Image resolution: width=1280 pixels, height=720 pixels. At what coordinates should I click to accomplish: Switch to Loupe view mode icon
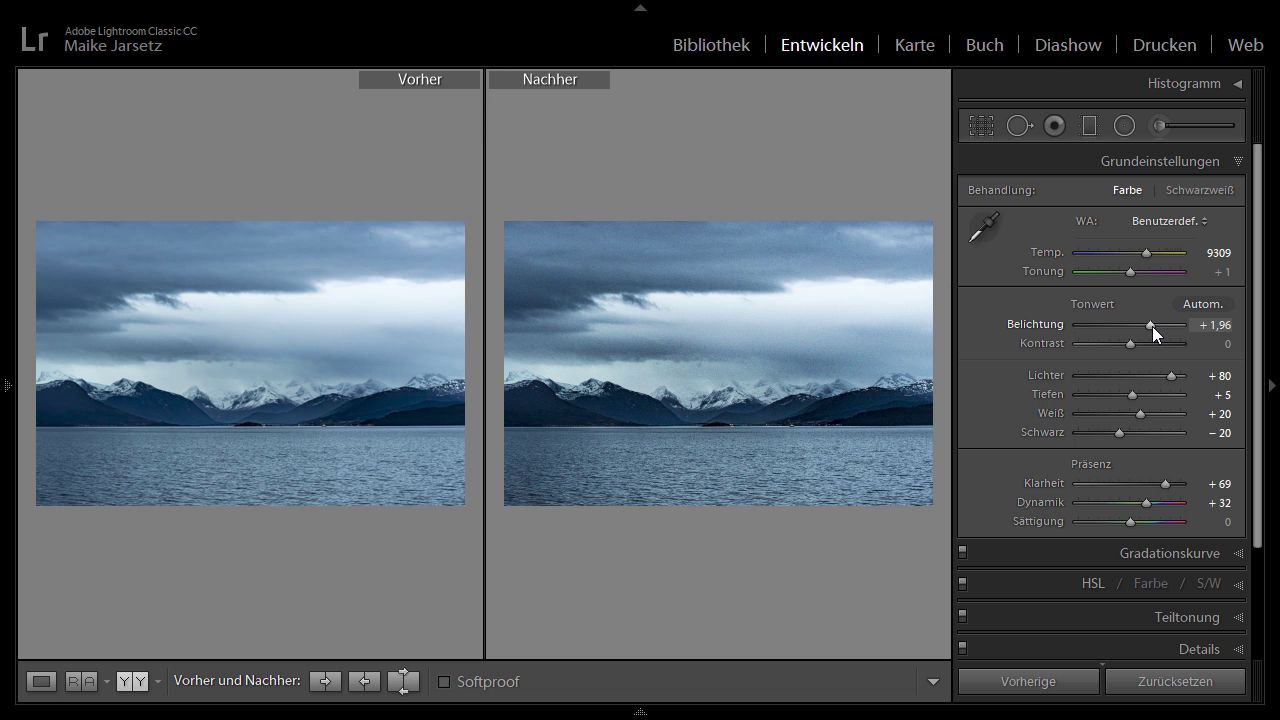click(x=41, y=681)
